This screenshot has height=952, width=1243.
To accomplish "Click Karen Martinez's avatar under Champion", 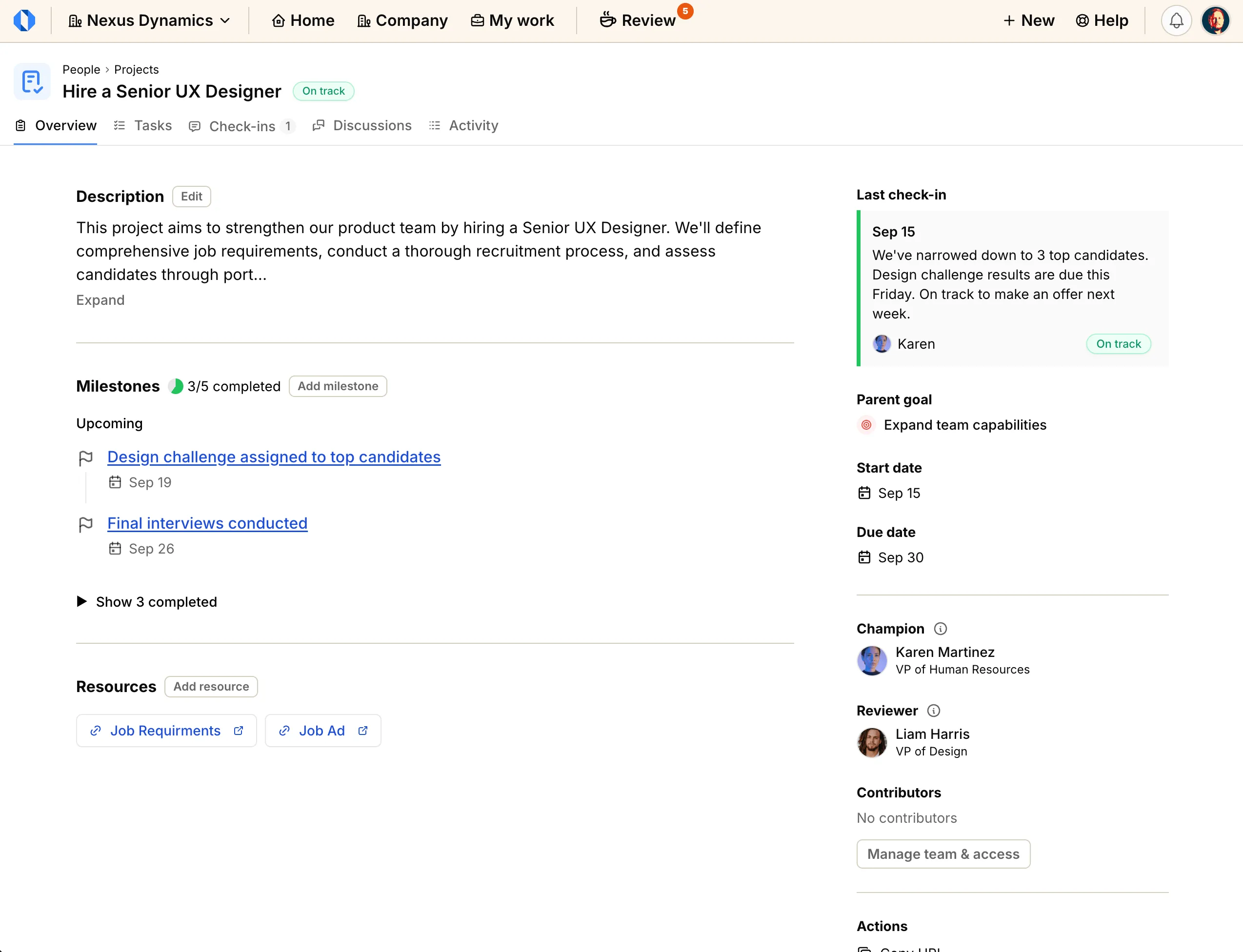I will (872, 660).
